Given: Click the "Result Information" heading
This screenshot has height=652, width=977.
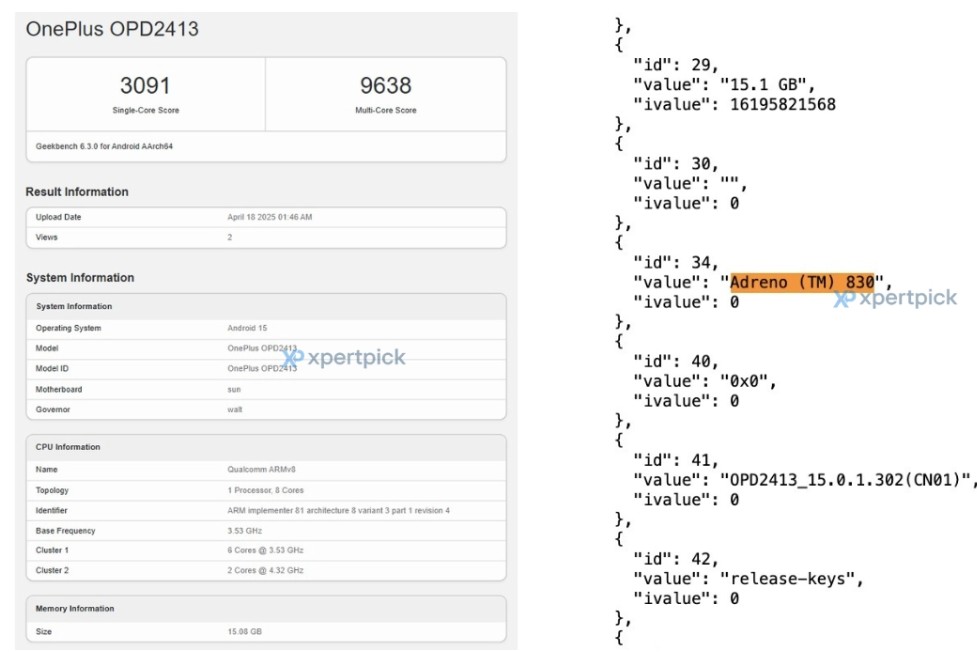Looking at the screenshot, I should point(77,192).
